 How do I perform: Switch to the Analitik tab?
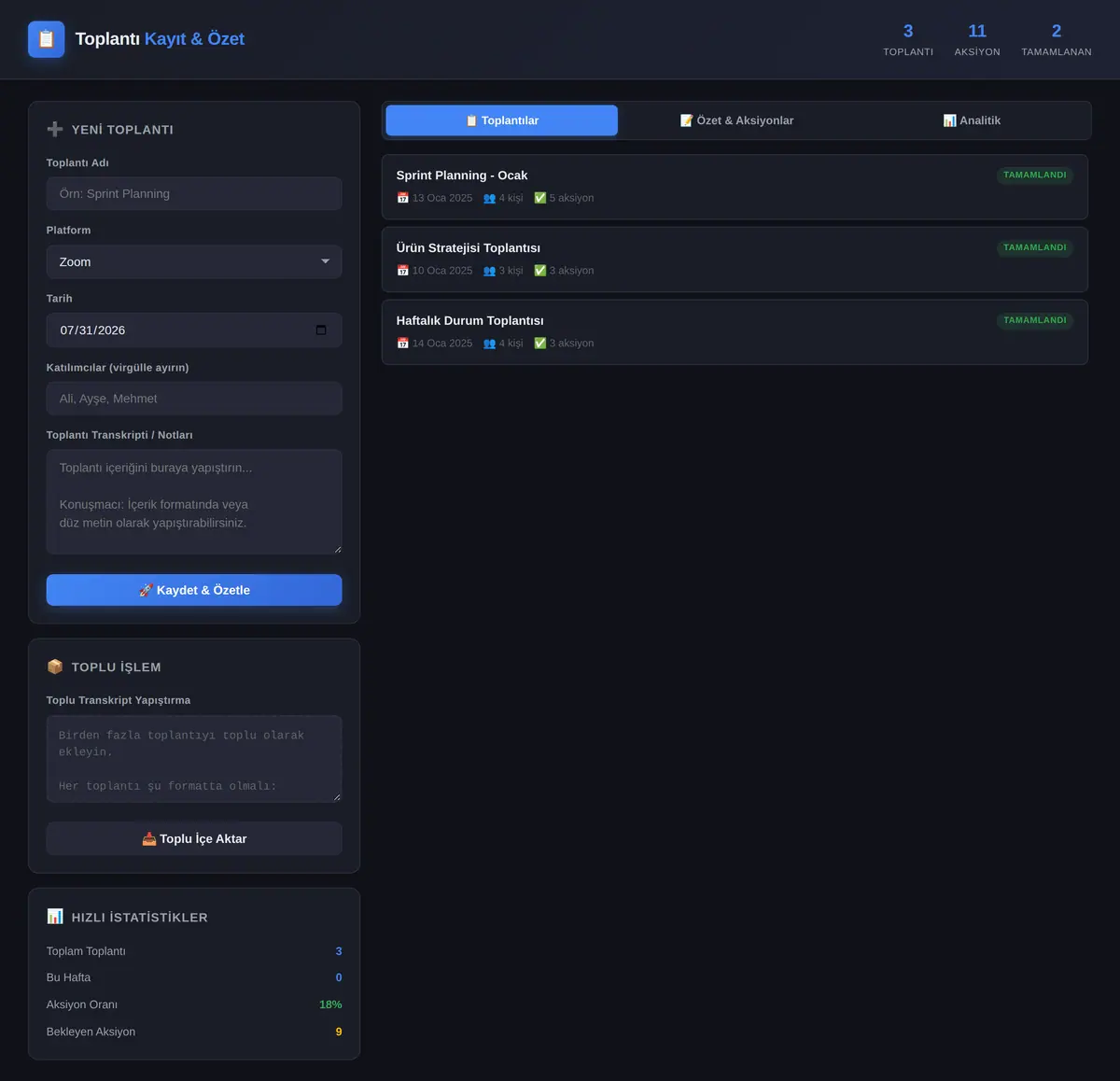coord(972,120)
